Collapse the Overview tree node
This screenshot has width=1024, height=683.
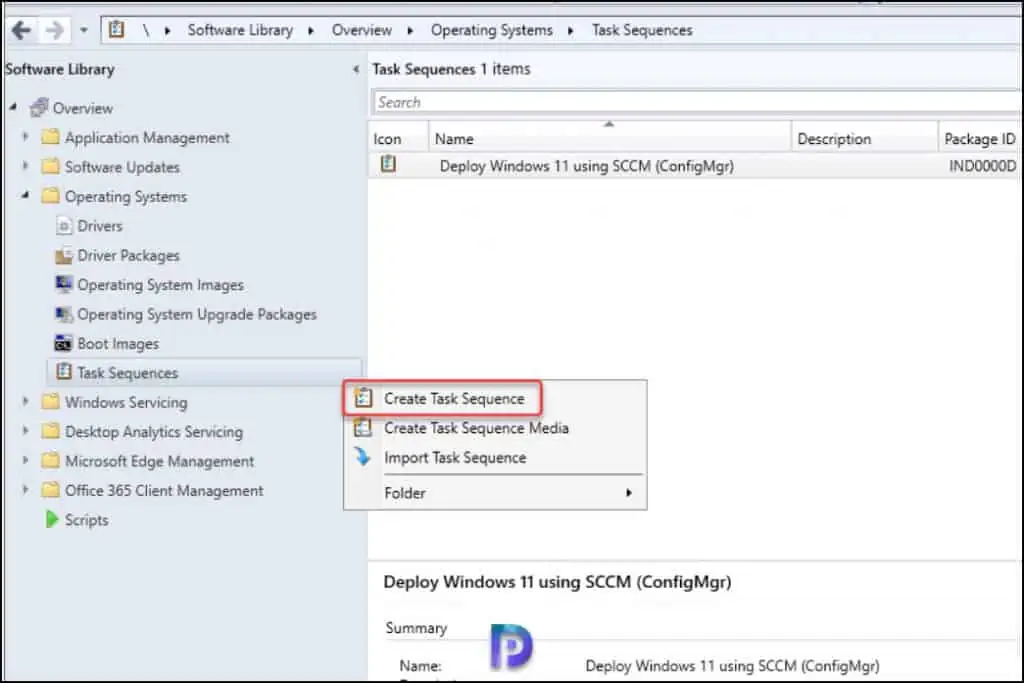[x=13, y=106]
